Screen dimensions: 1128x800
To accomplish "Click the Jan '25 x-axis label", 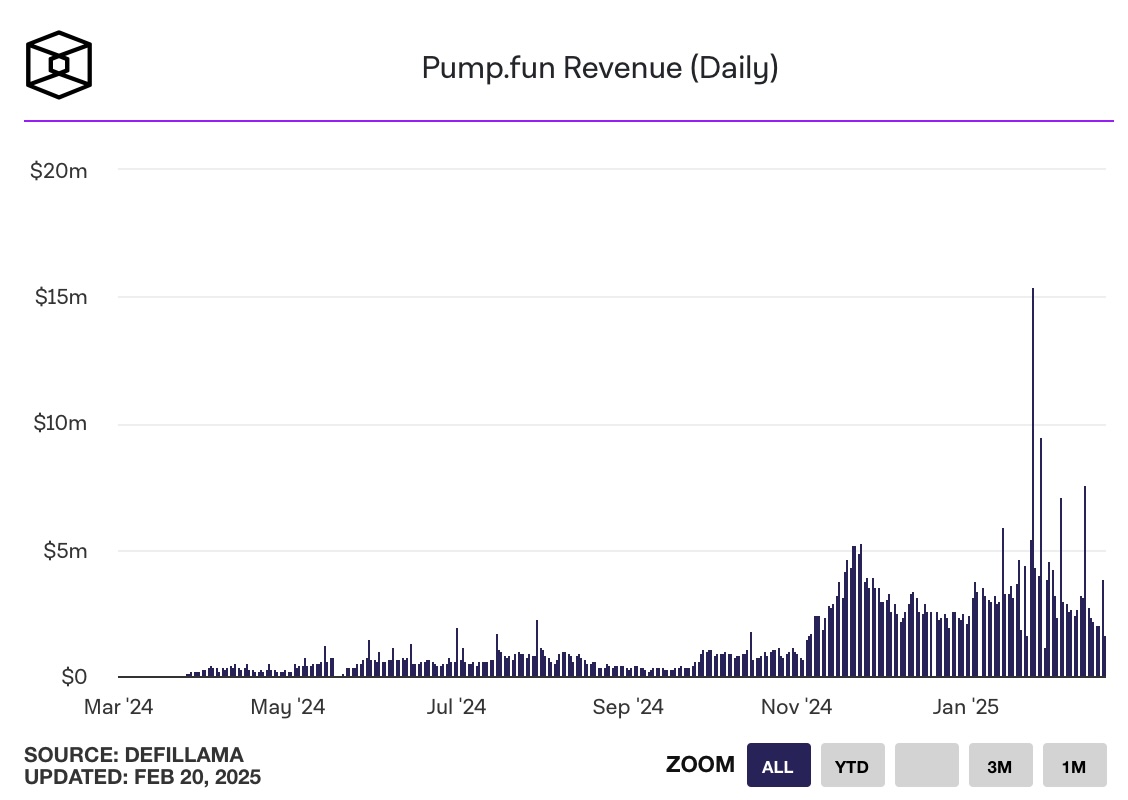I will click(x=965, y=707).
